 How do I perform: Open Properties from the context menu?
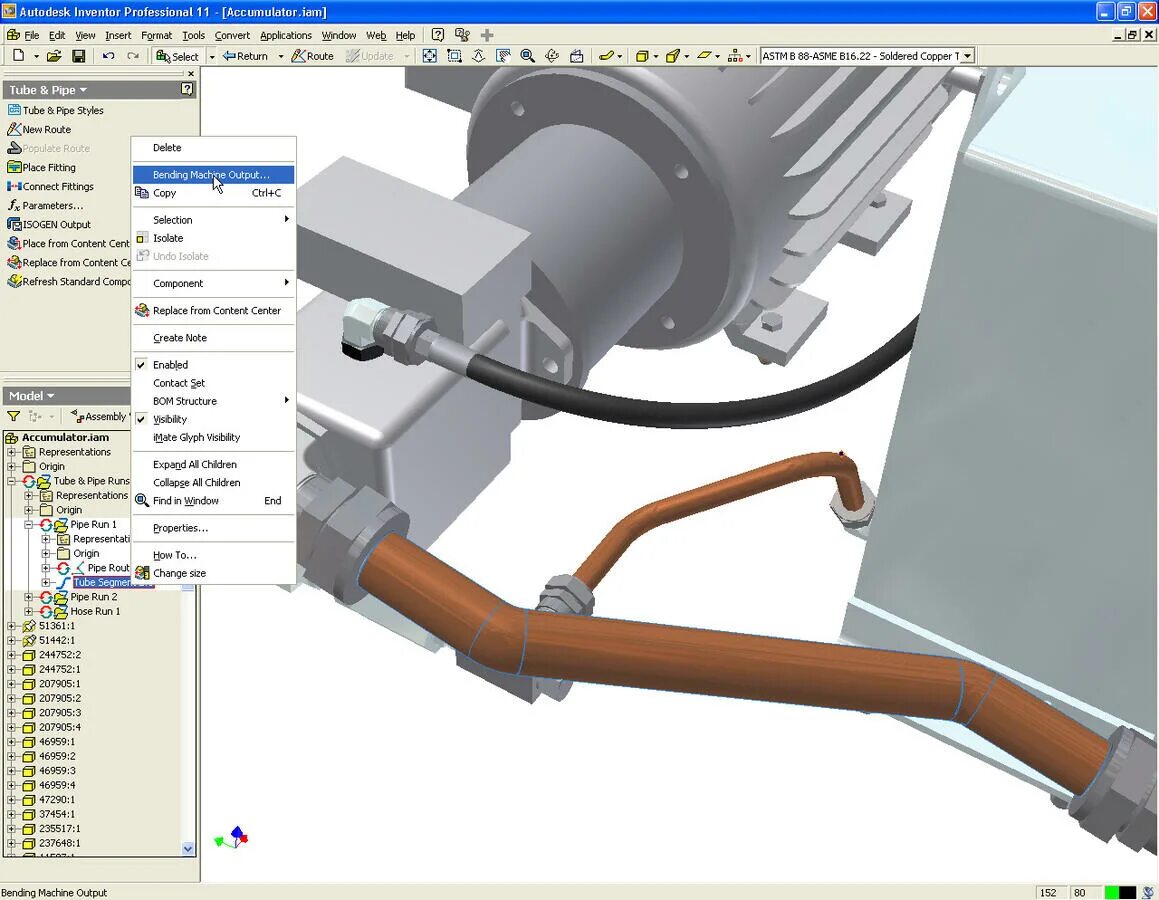(213, 528)
